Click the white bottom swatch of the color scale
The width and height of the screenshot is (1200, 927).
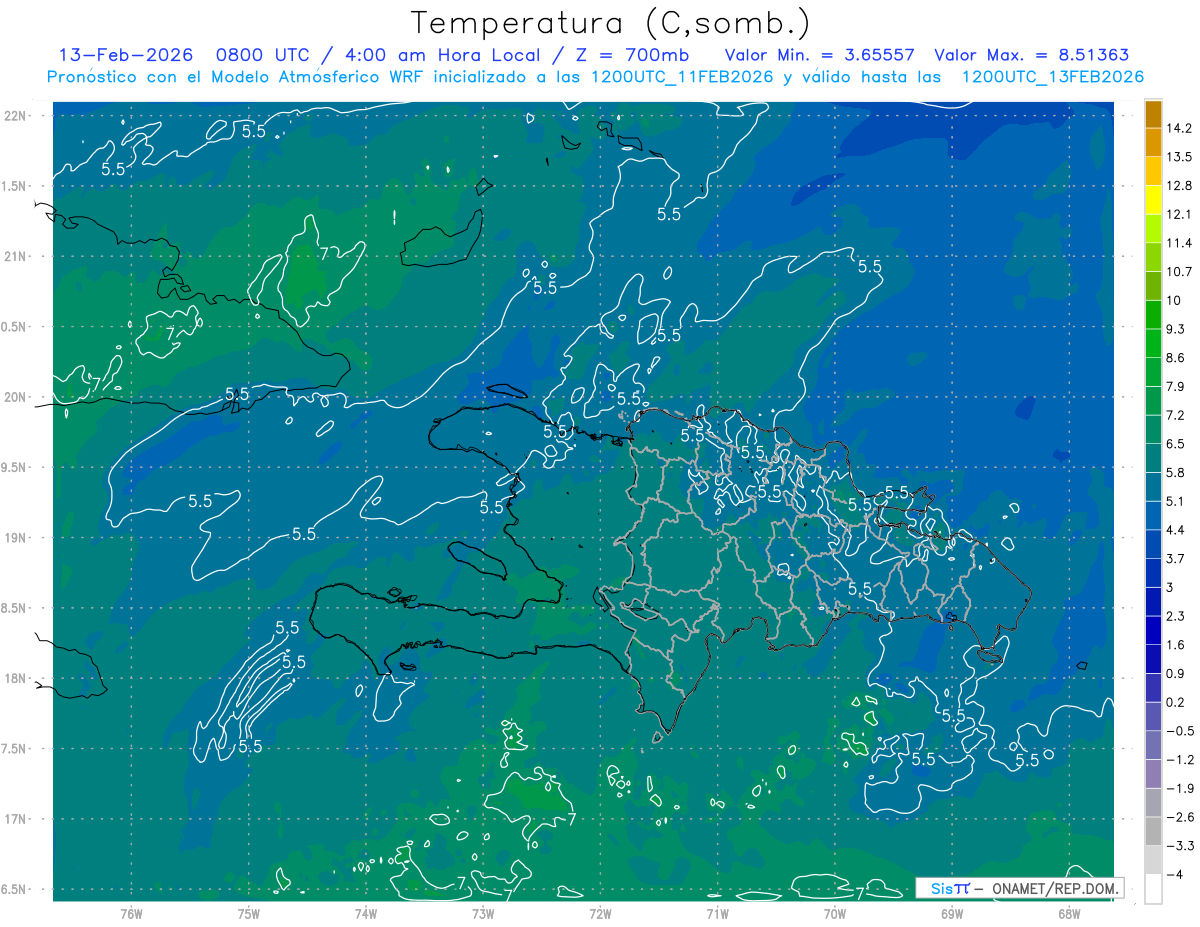(1153, 889)
